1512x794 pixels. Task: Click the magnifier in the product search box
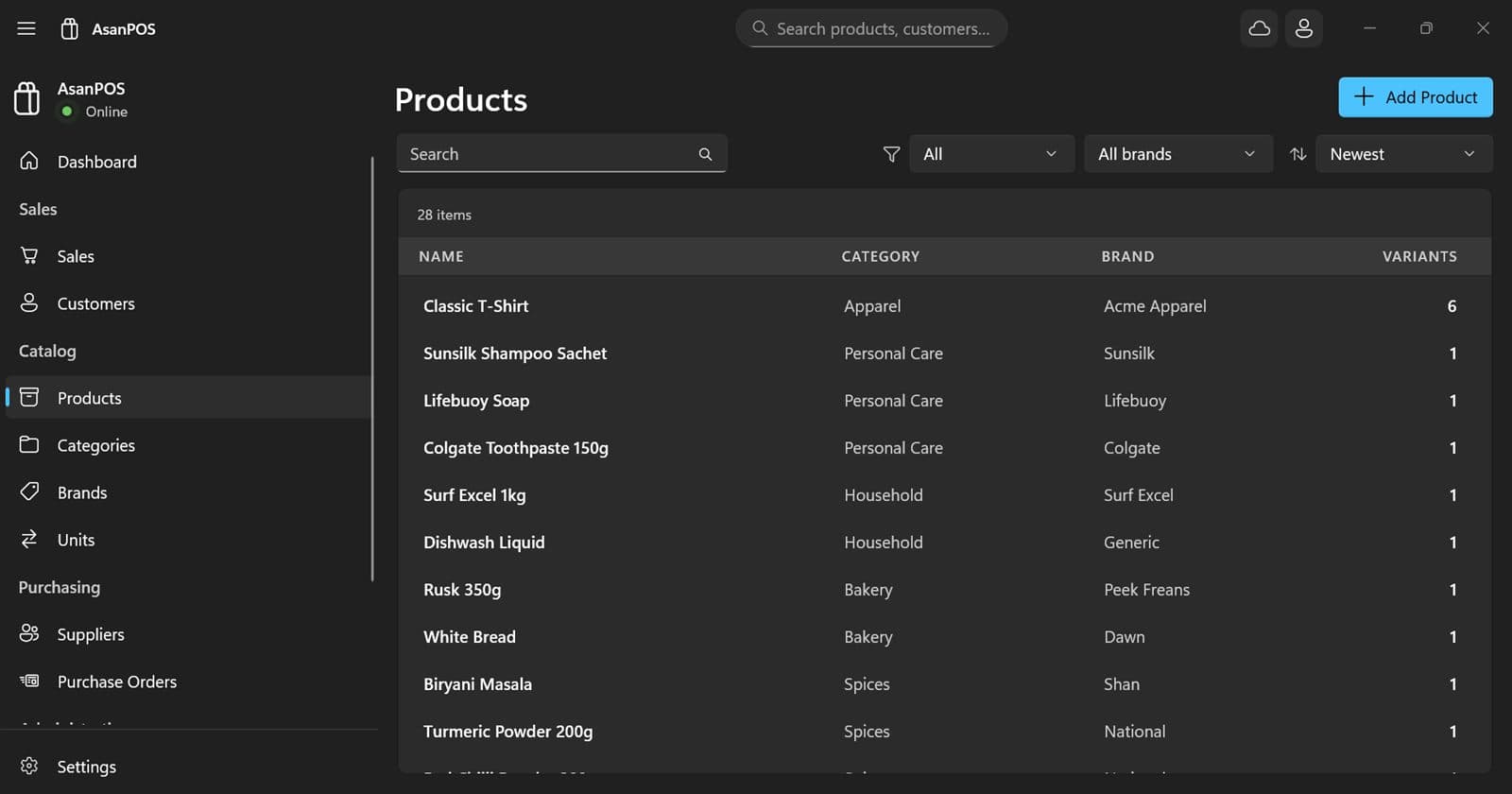[x=705, y=154]
